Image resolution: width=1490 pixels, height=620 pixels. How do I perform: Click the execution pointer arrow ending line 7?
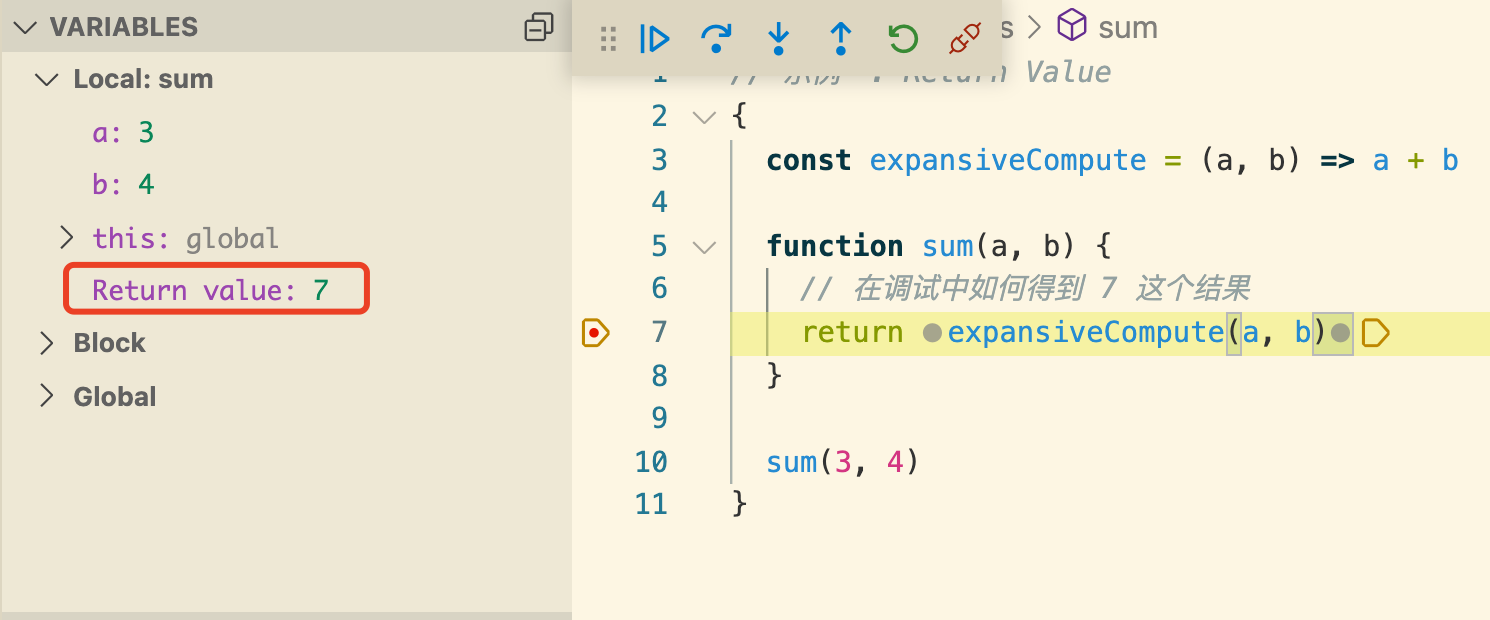[x=1376, y=332]
